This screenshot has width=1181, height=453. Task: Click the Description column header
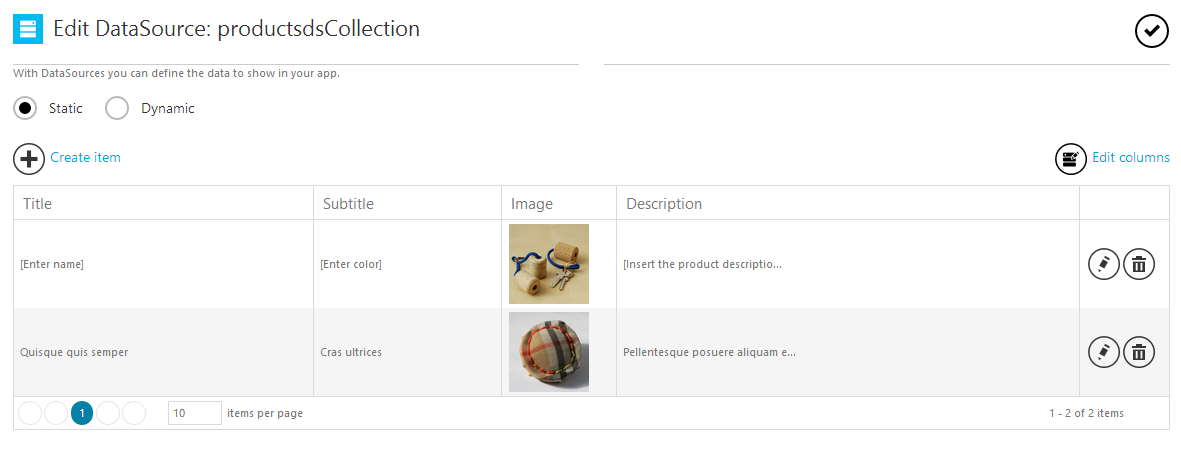pos(664,204)
